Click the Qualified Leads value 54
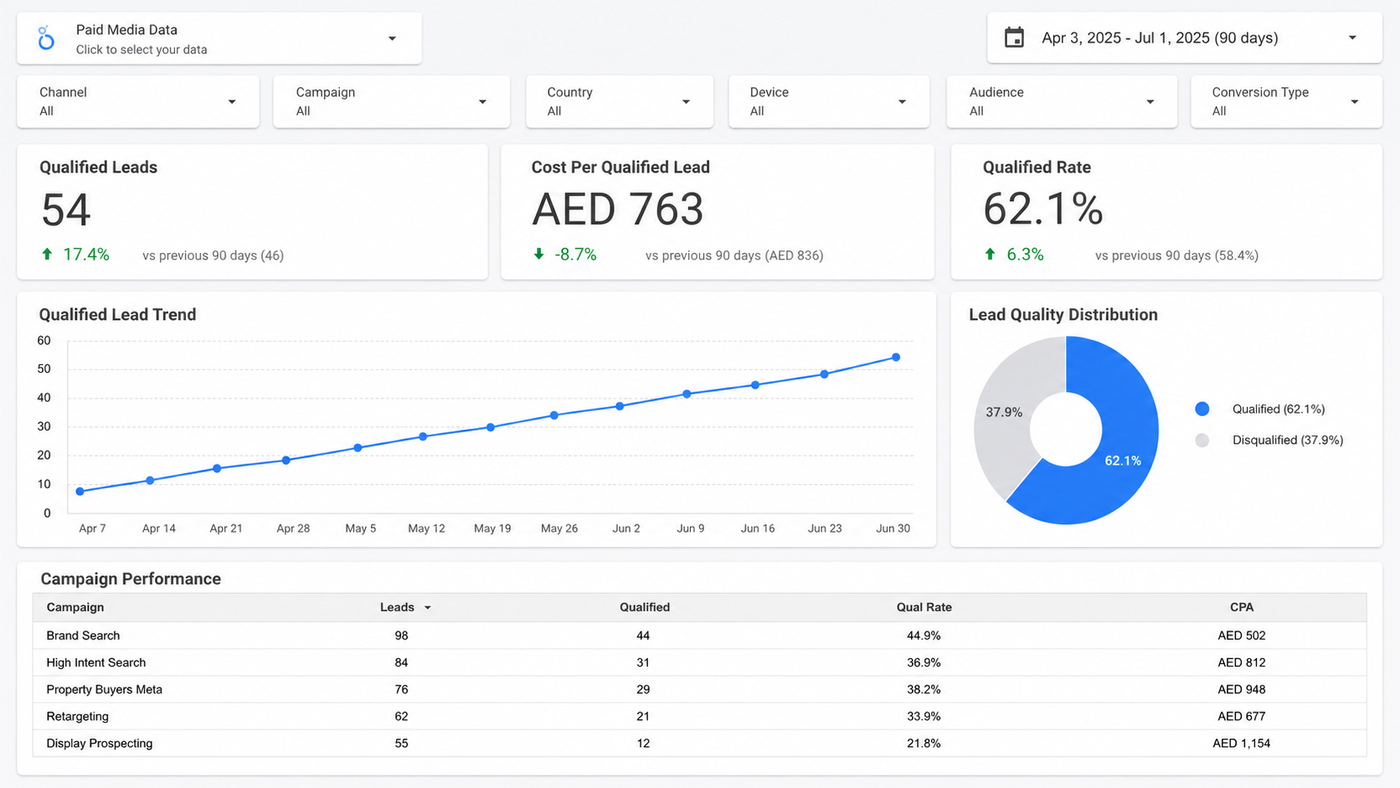Viewport: 1400px width, 788px height. (66, 210)
